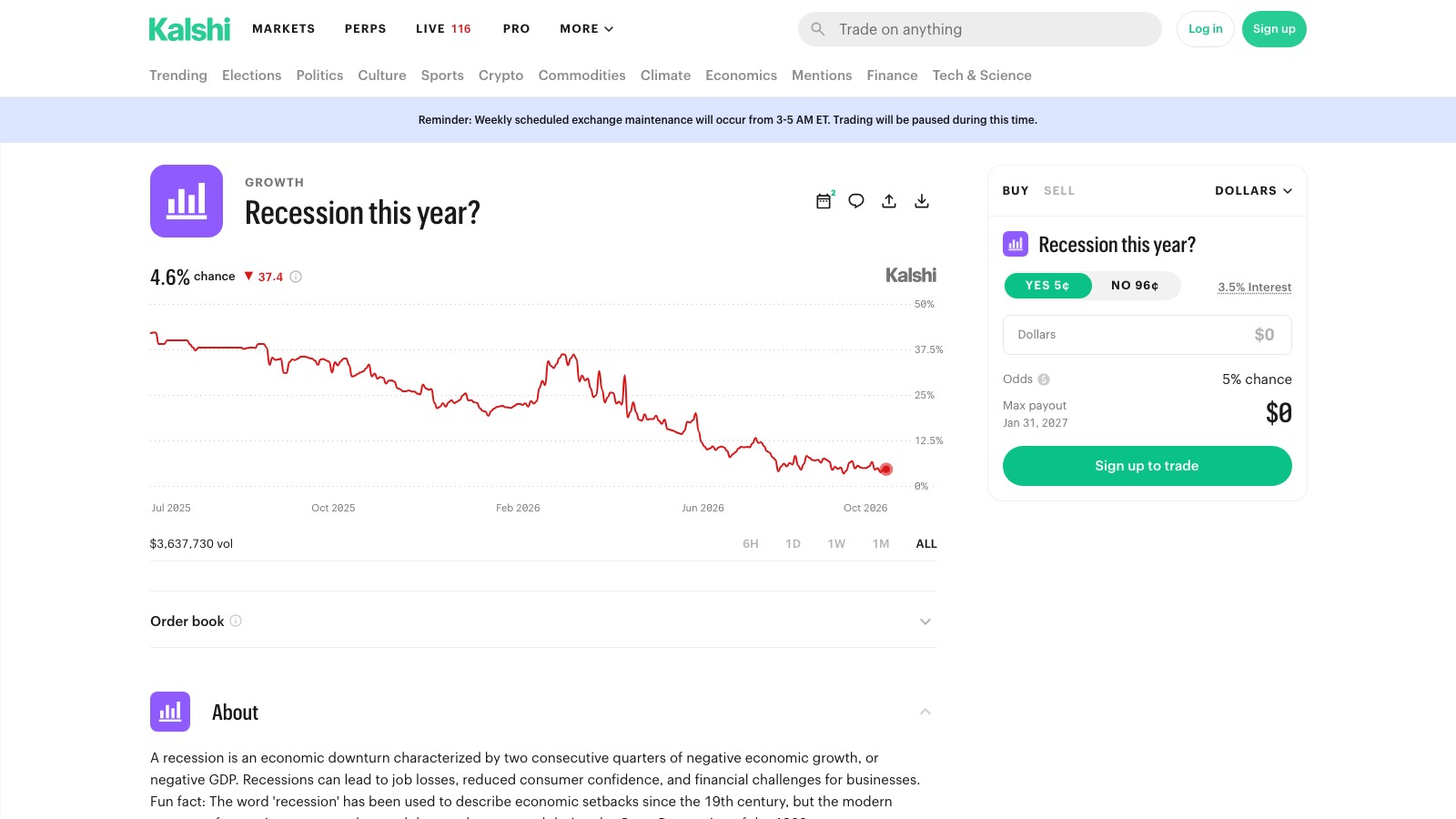Click the Kalshi logo in header
The height and width of the screenshot is (819, 1456).
point(189,29)
